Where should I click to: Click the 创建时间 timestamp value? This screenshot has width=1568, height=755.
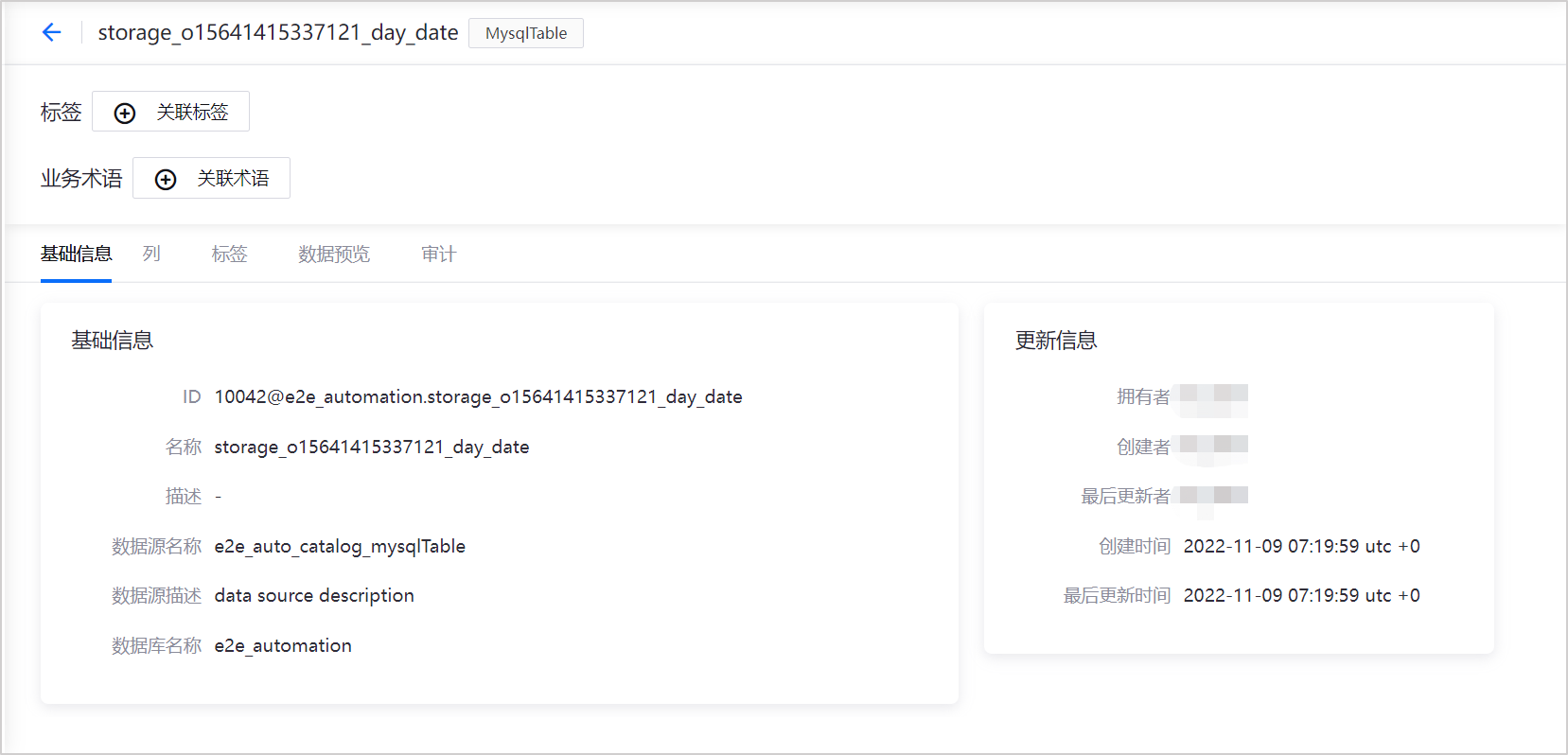click(x=1301, y=546)
